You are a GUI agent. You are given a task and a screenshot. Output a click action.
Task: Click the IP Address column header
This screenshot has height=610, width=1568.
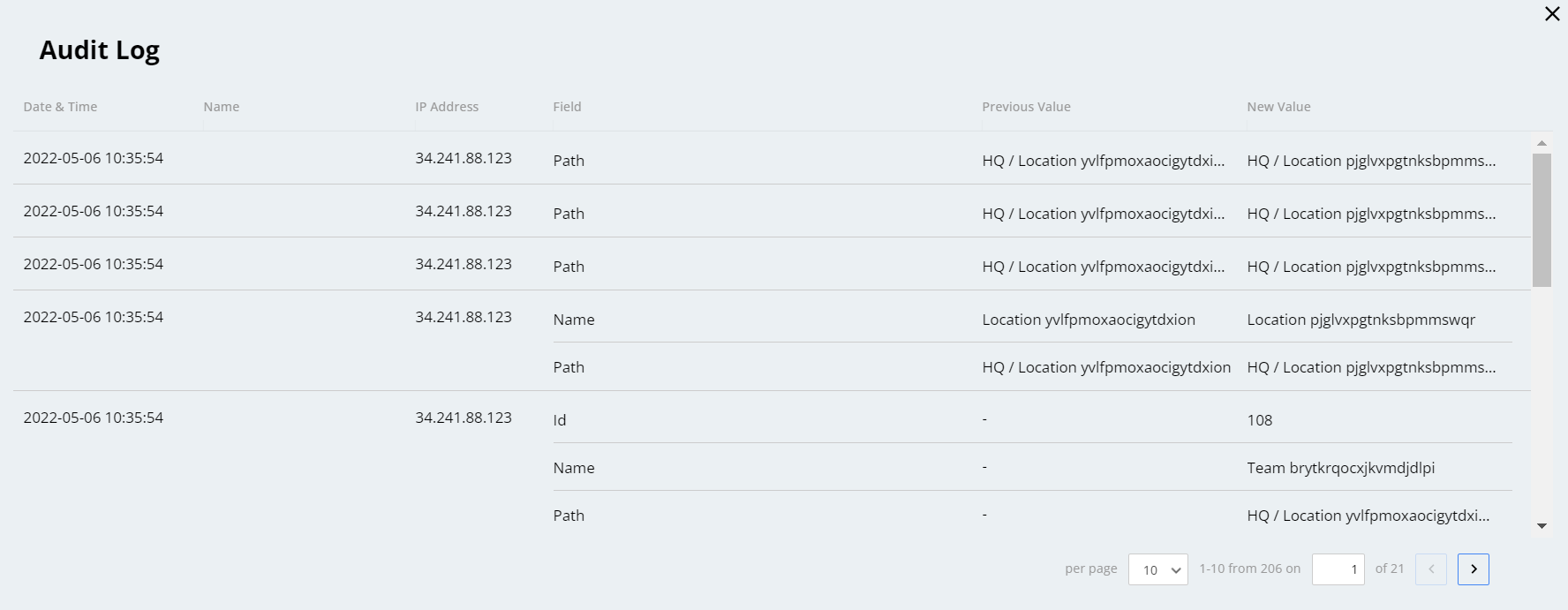click(448, 106)
